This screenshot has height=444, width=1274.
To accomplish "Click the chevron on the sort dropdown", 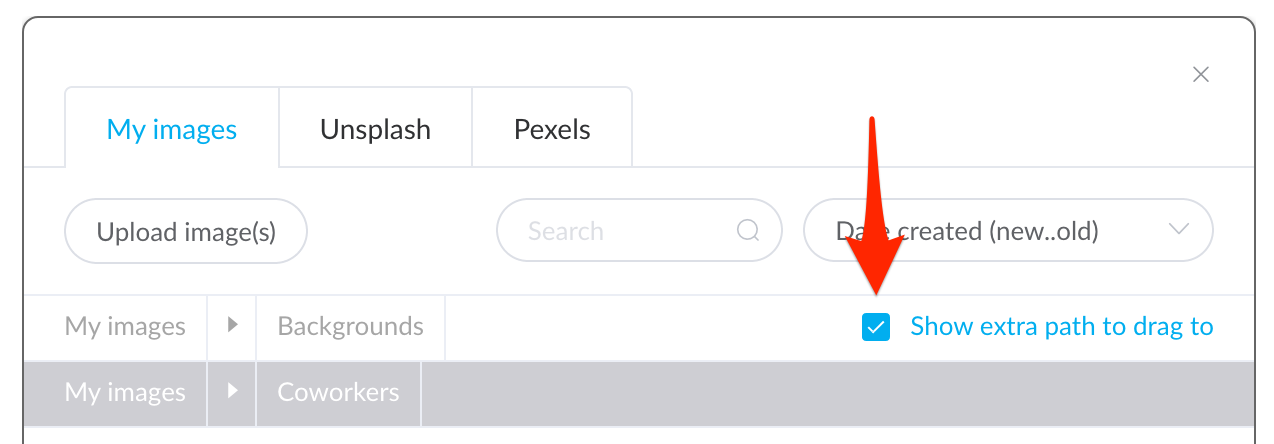I will (1179, 229).
